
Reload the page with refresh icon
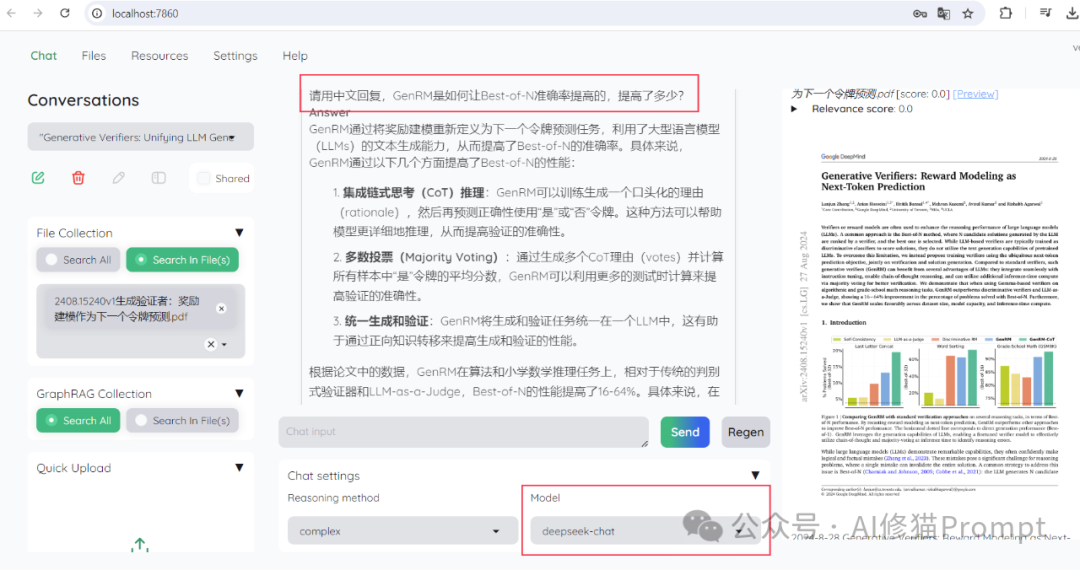[x=65, y=13]
